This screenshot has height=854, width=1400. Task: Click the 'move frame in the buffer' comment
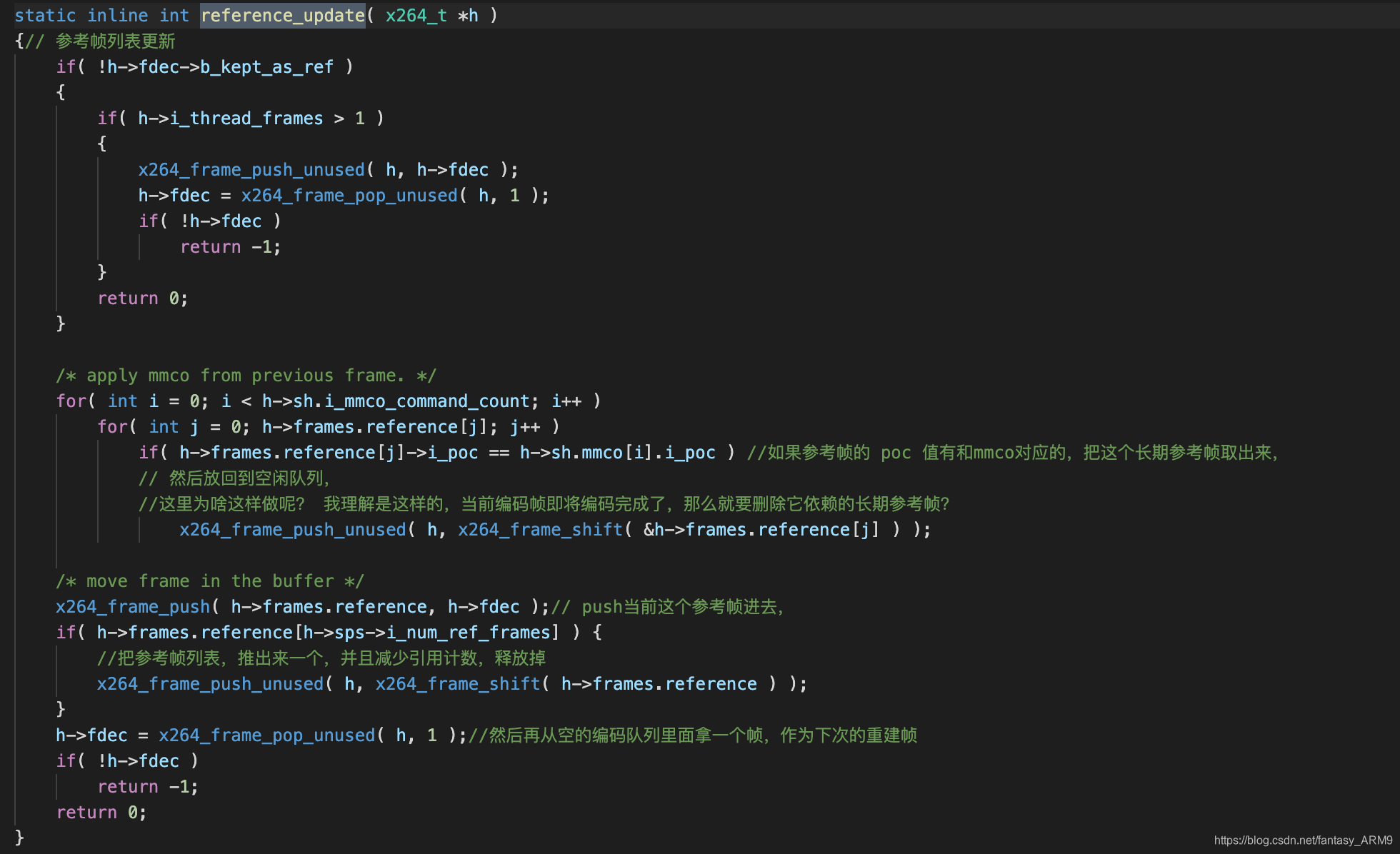210,581
